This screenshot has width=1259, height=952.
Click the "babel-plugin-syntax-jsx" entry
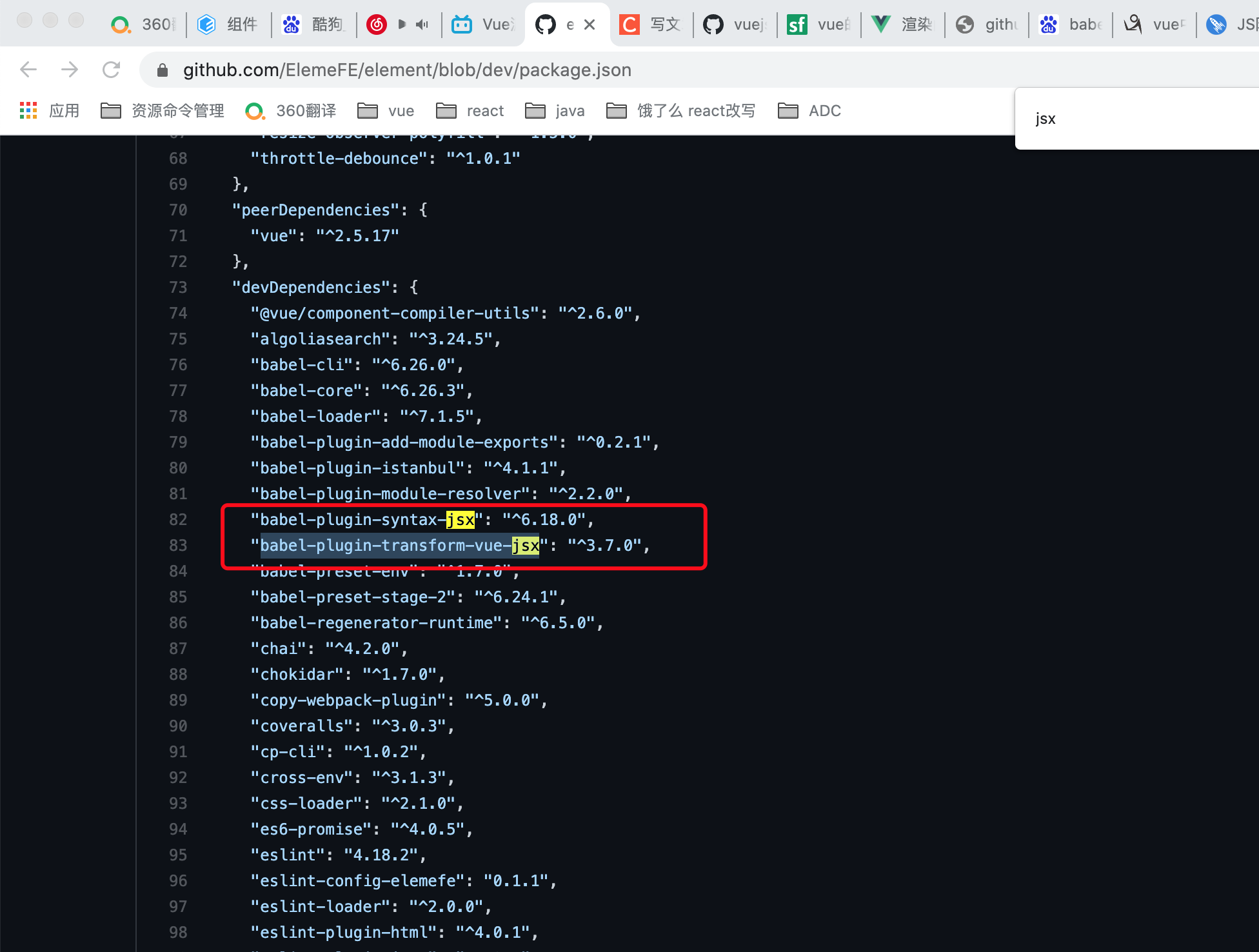click(422, 520)
